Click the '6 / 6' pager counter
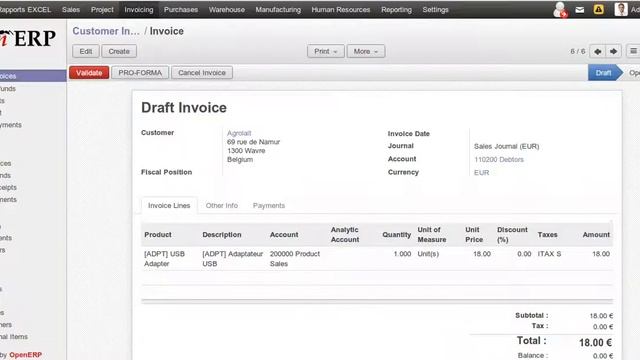Screen dimensions: 640x360 tap(578, 51)
